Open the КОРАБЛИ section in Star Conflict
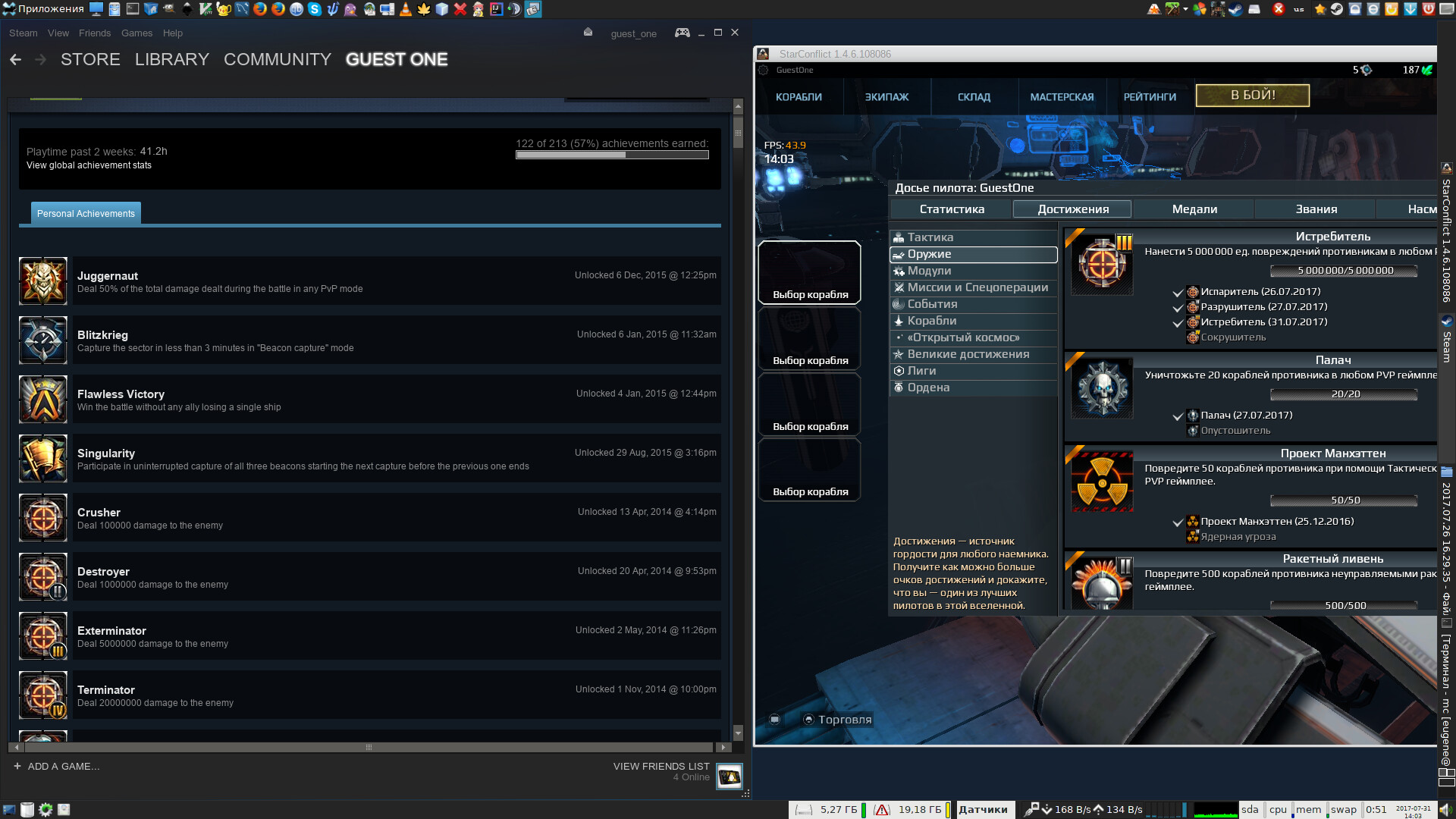The image size is (1456, 819). coord(799,97)
